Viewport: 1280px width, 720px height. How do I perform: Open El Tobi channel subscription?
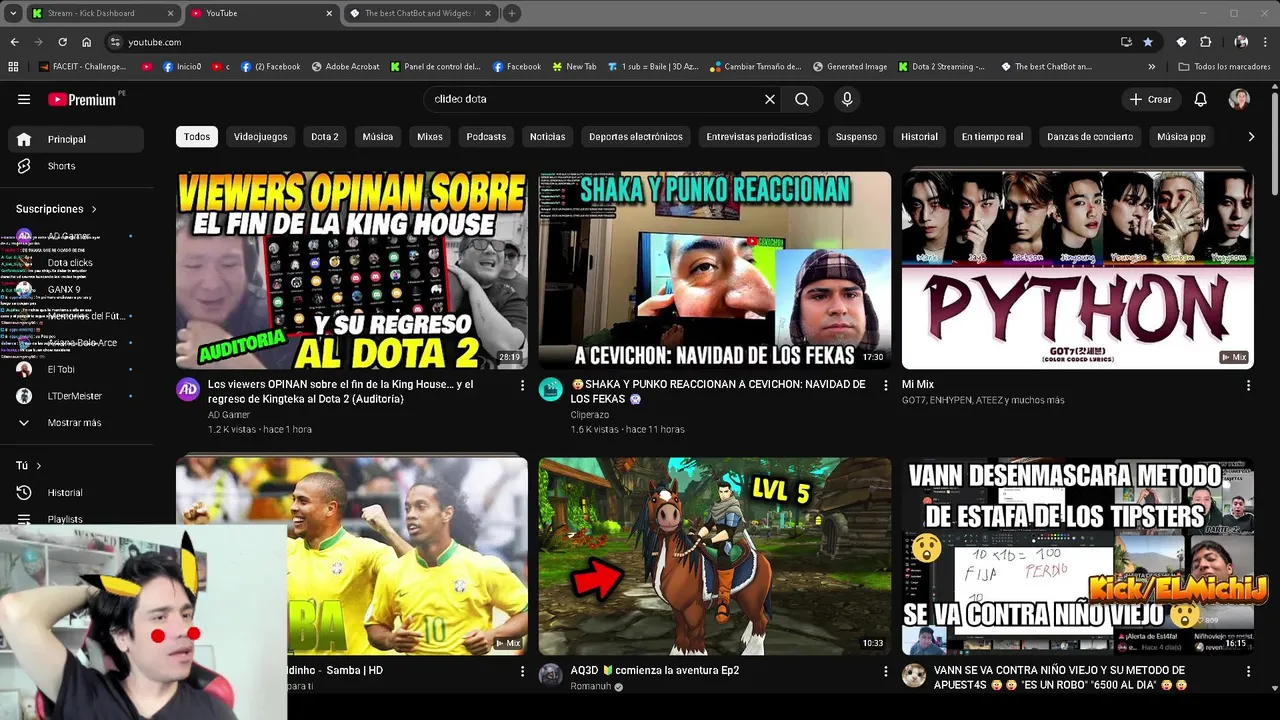pos(76,369)
